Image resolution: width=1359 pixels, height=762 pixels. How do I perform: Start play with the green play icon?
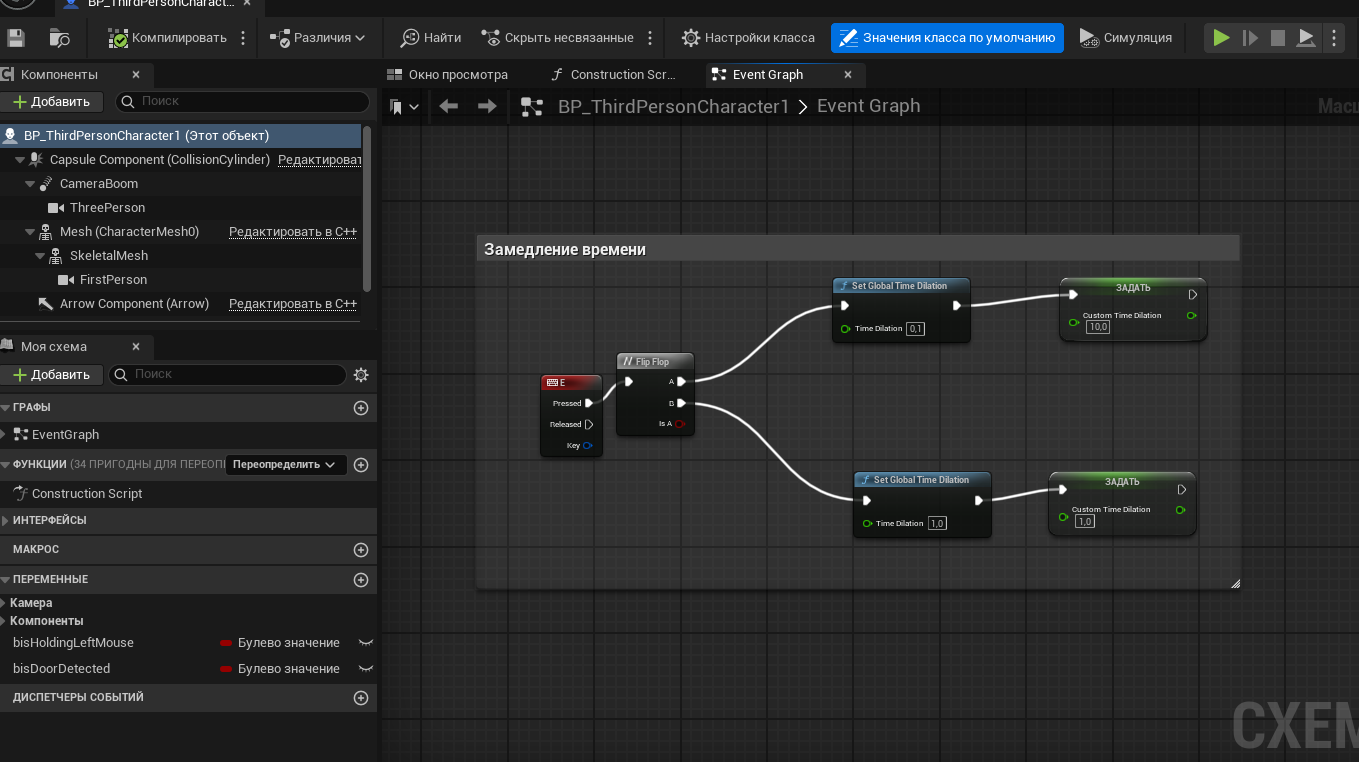pyautogui.click(x=1221, y=38)
